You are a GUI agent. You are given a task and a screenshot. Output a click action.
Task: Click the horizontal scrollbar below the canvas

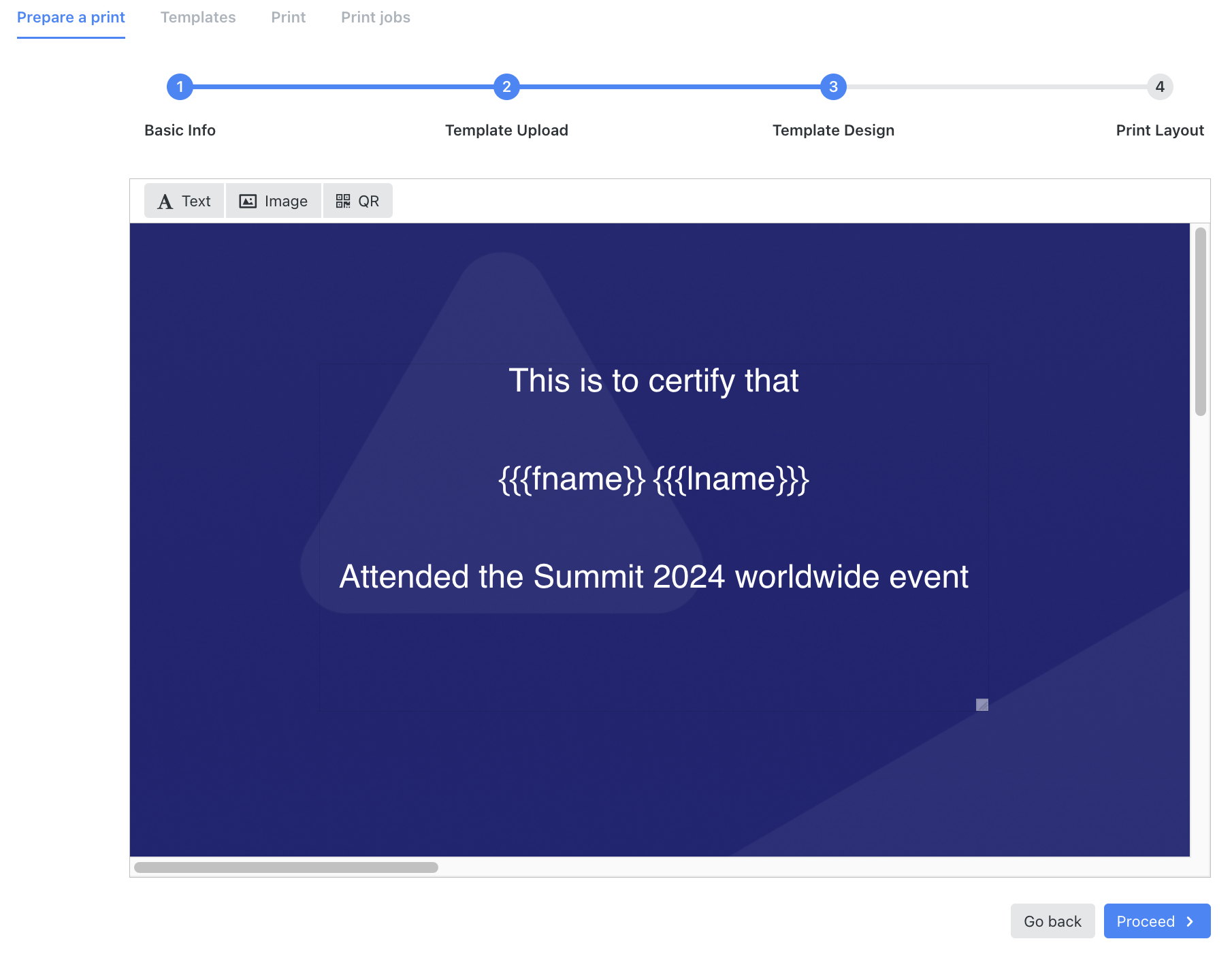[286, 867]
